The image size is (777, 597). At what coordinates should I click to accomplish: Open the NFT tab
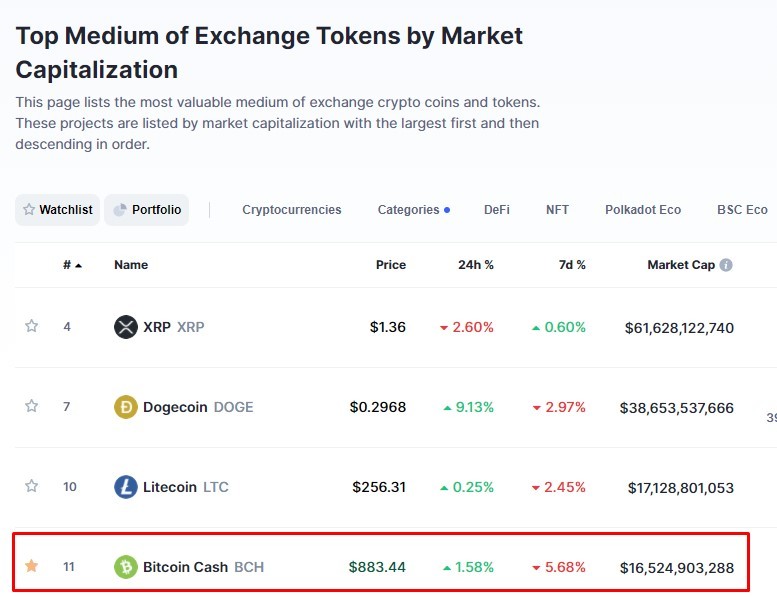(557, 210)
